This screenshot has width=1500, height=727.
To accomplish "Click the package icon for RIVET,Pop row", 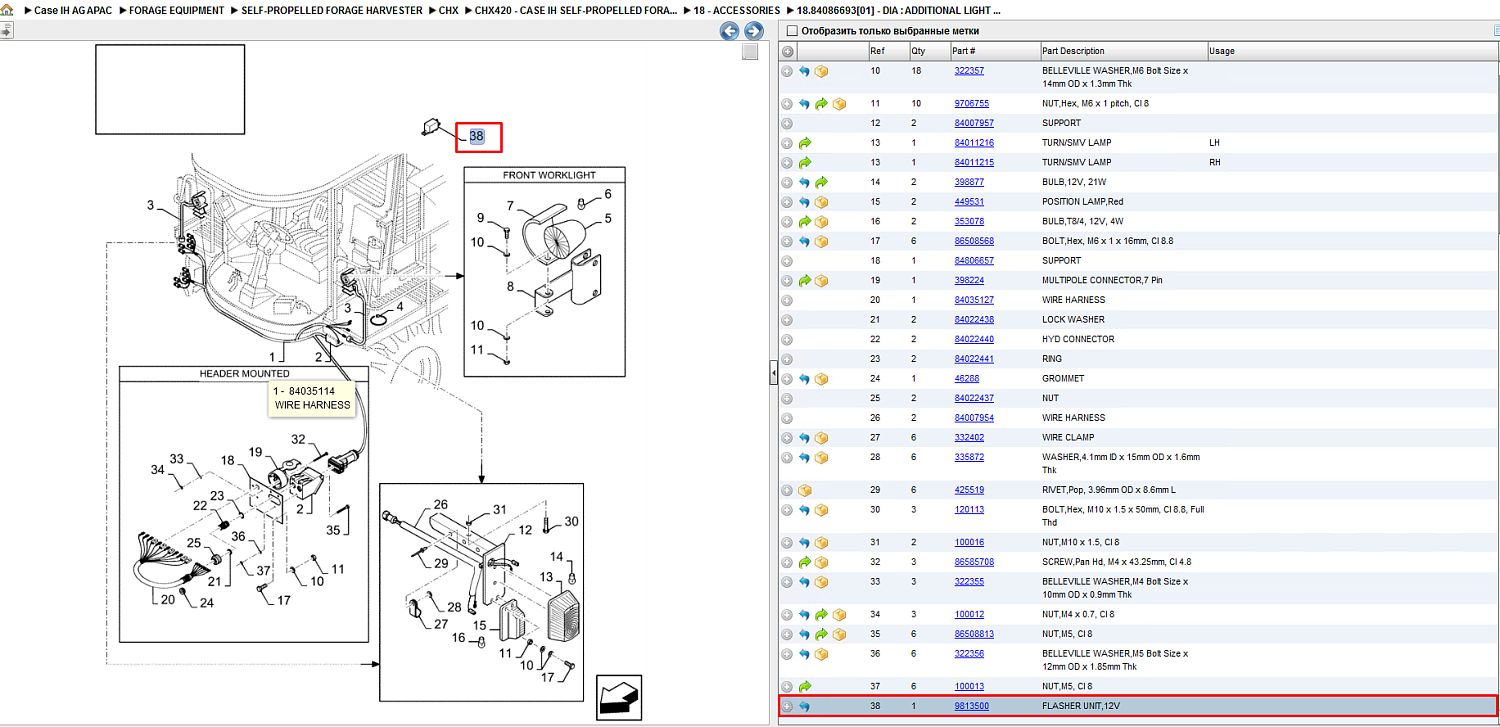I will tap(804, 490).
